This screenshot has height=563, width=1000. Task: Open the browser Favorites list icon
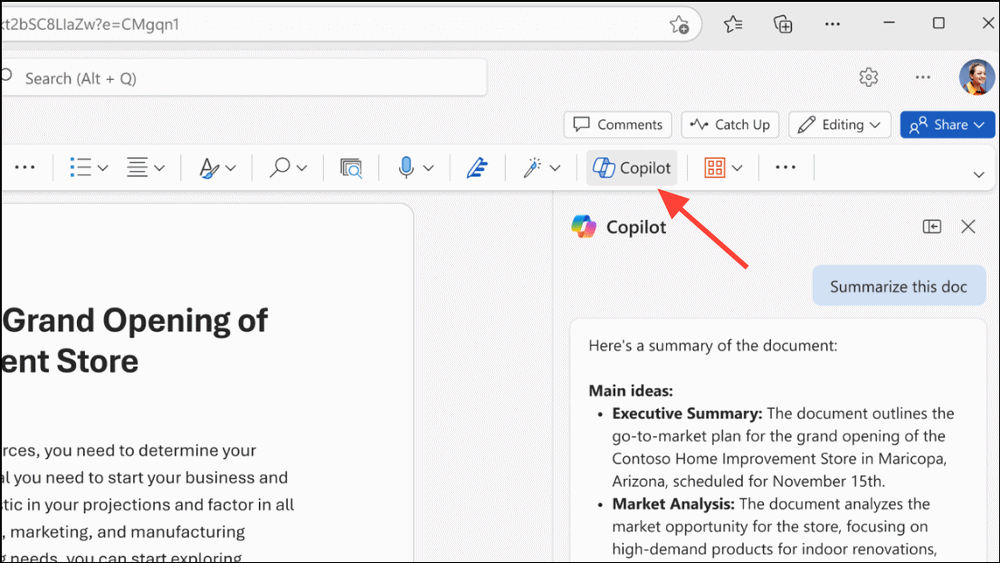click(x=733, y=24)
